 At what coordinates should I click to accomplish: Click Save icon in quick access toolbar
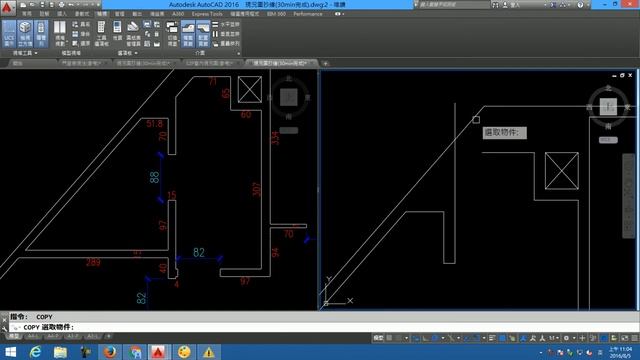(x=42, y=5)
